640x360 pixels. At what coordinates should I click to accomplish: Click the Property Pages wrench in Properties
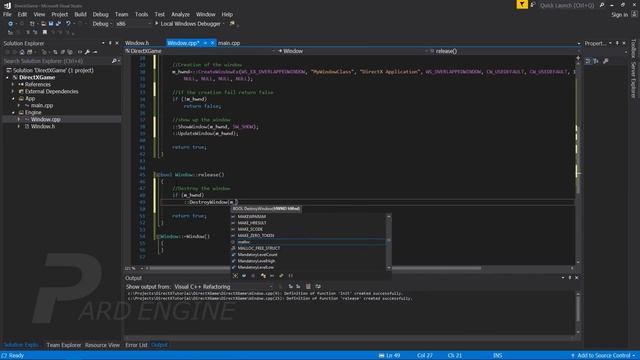click(x=606, y=61)
